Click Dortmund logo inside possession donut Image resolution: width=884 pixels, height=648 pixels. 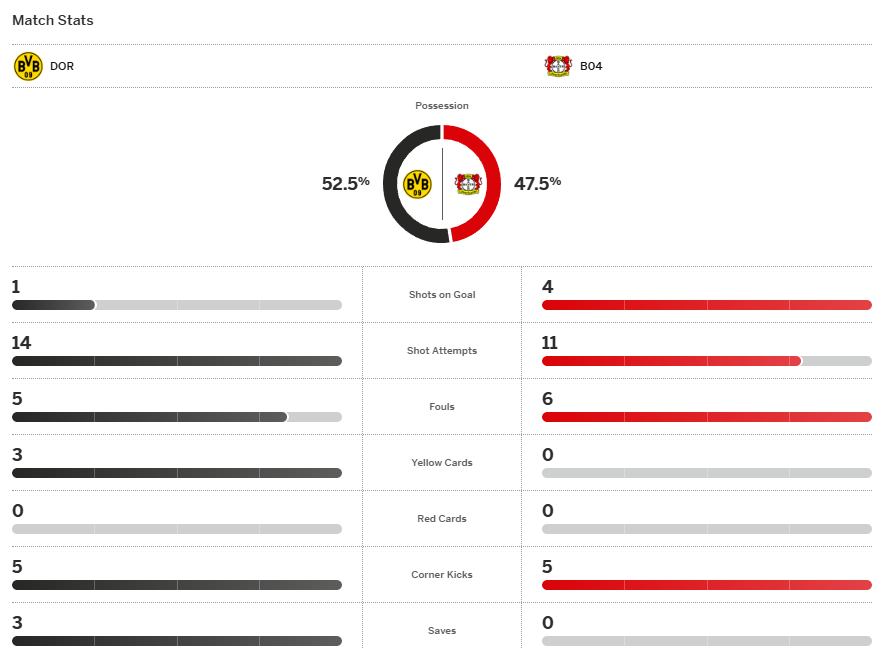click(417, 184)
